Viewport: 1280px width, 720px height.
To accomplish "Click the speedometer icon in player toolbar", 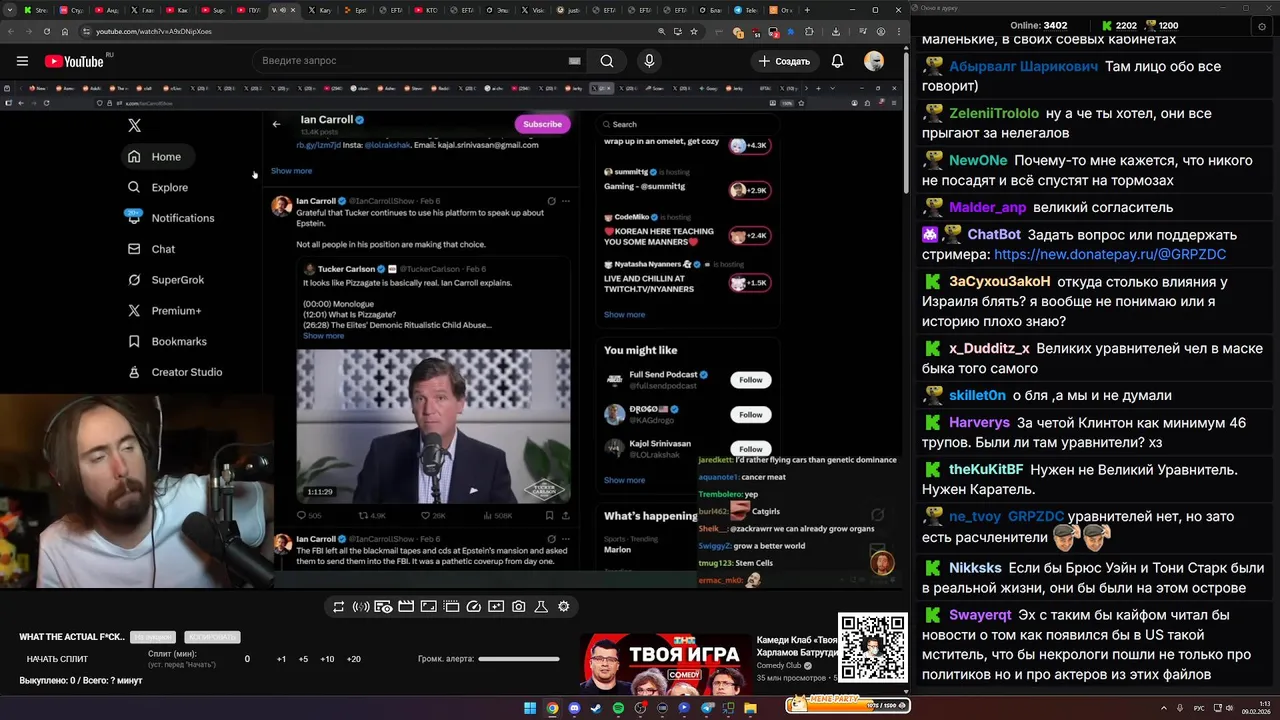I will [x=474, y=607].
